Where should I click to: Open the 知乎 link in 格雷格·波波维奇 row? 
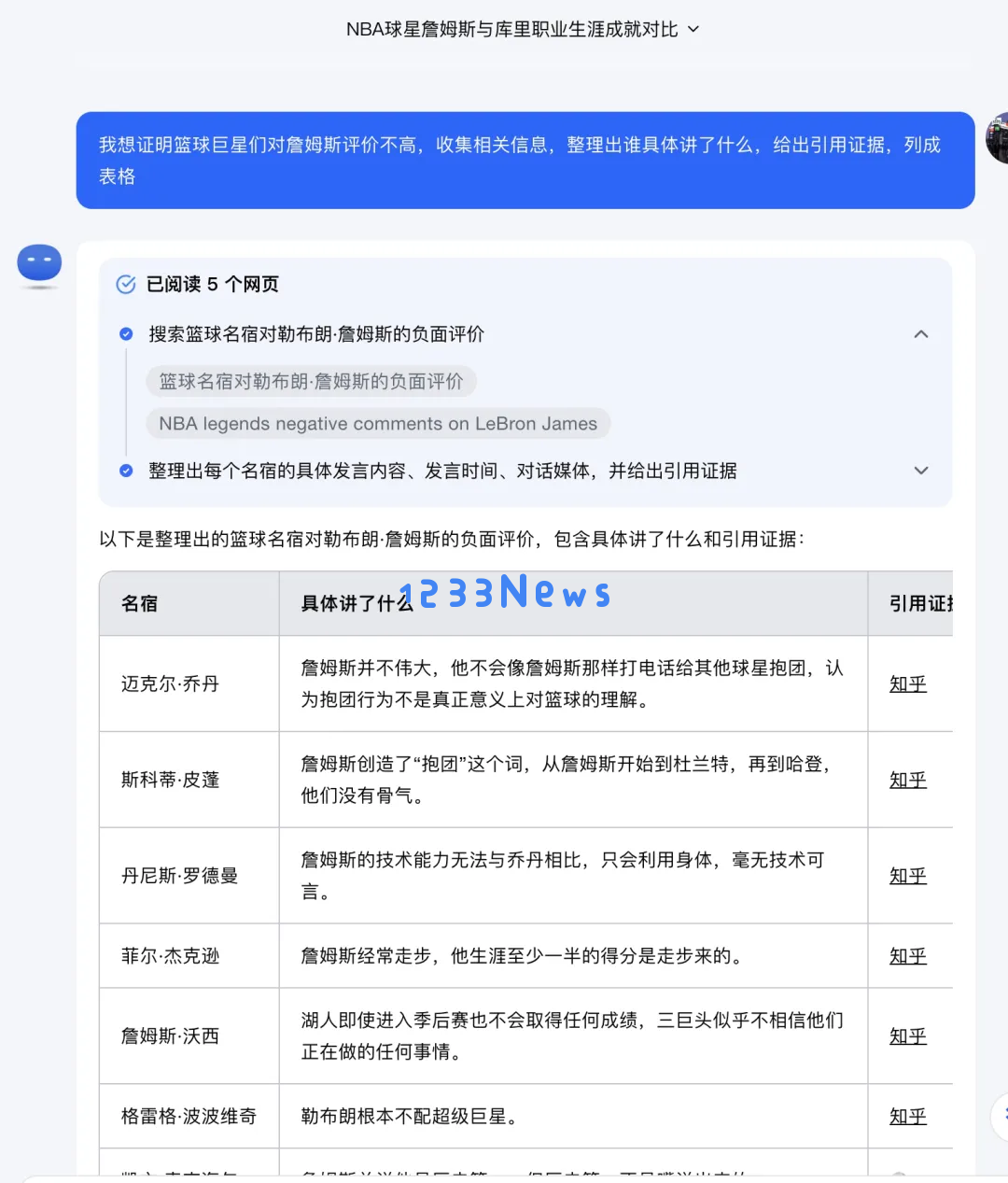coord(908,1117)
